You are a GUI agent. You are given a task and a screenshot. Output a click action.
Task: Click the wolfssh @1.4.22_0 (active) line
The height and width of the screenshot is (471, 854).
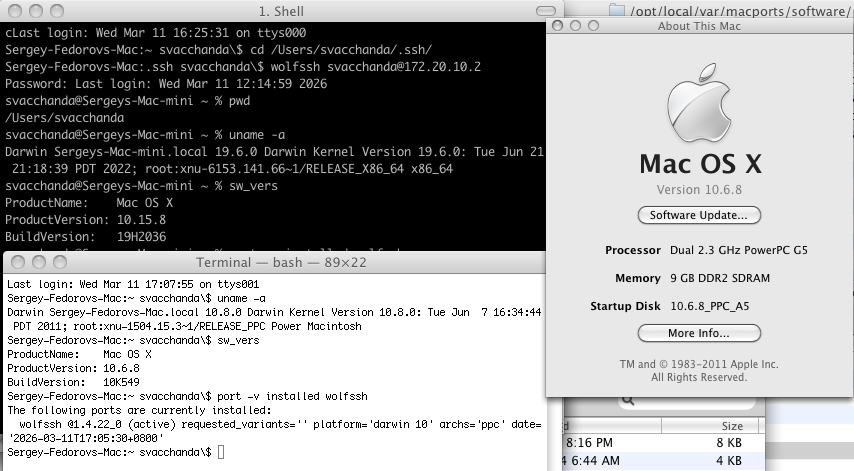280,424
